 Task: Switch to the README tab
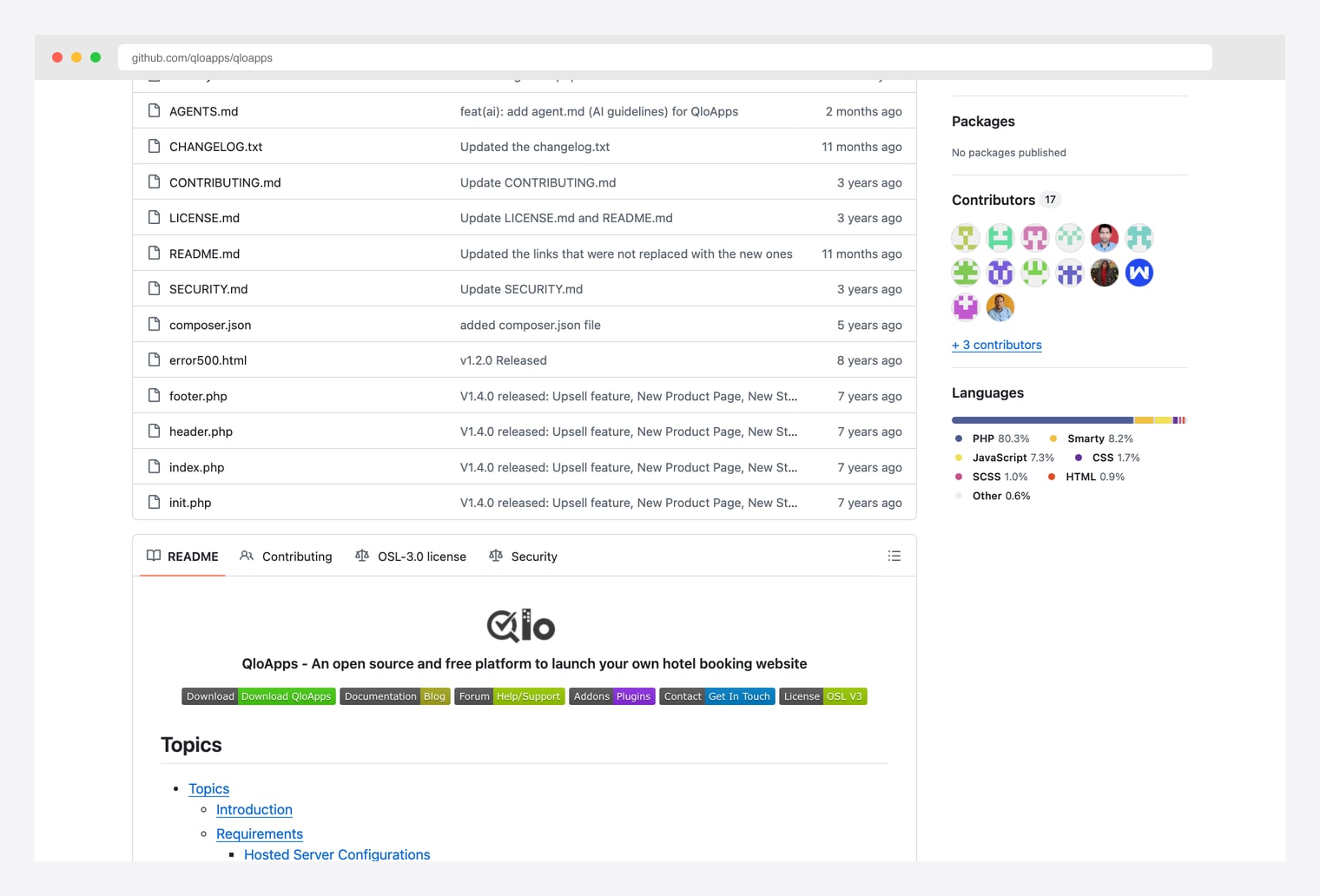(x=182, y=557)
